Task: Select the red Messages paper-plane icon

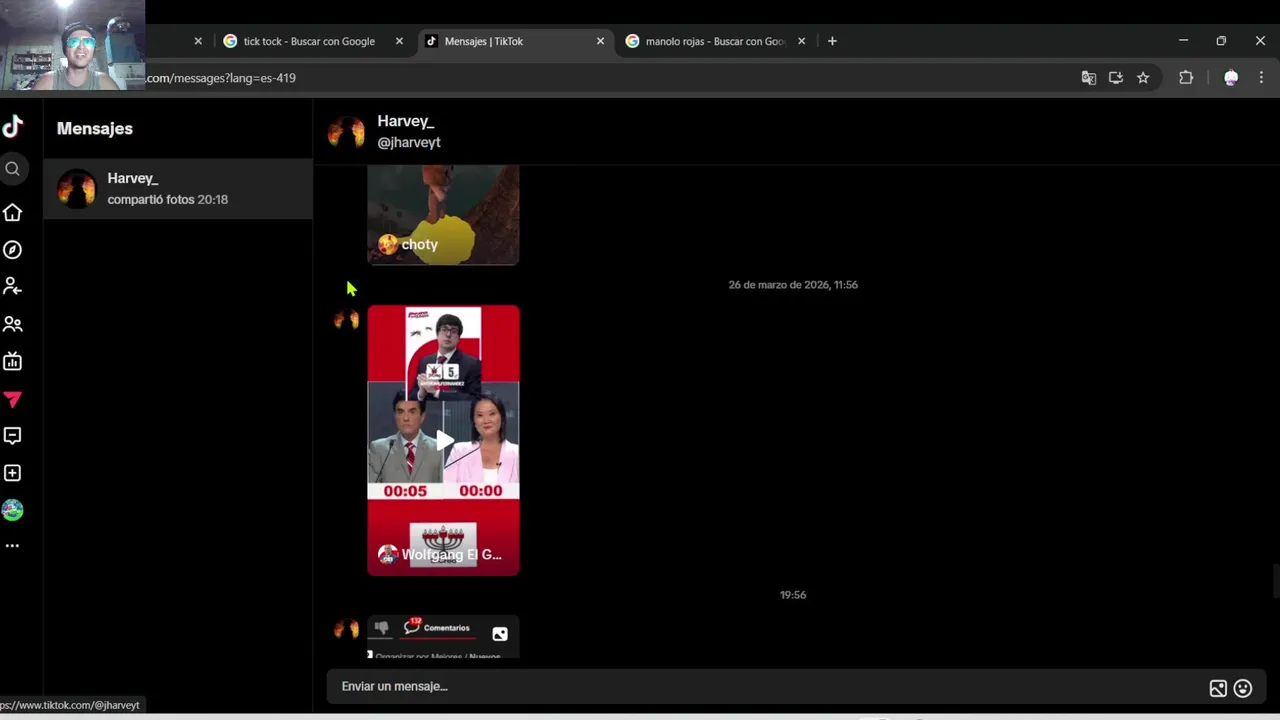Action: click(x=12, y=399)
